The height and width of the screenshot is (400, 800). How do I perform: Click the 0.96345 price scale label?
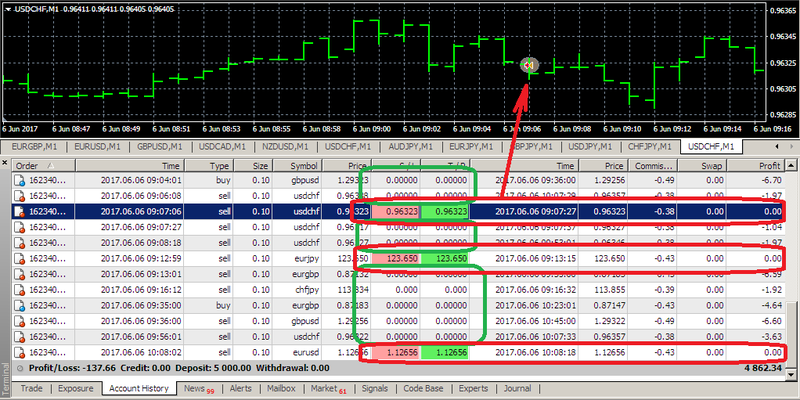[x=783, y=36]
